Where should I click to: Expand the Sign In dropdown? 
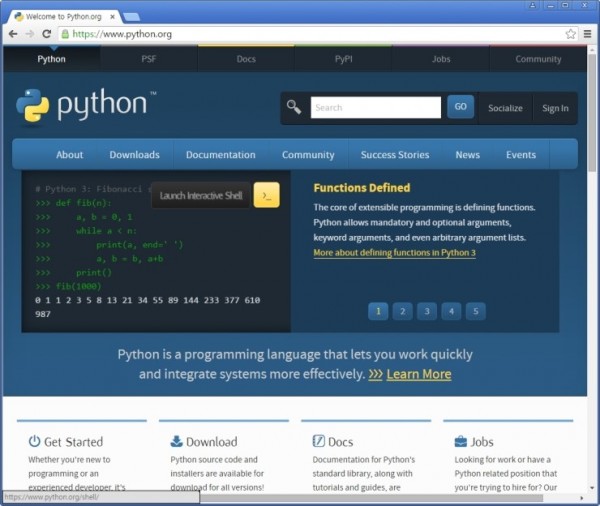[555, 108]
